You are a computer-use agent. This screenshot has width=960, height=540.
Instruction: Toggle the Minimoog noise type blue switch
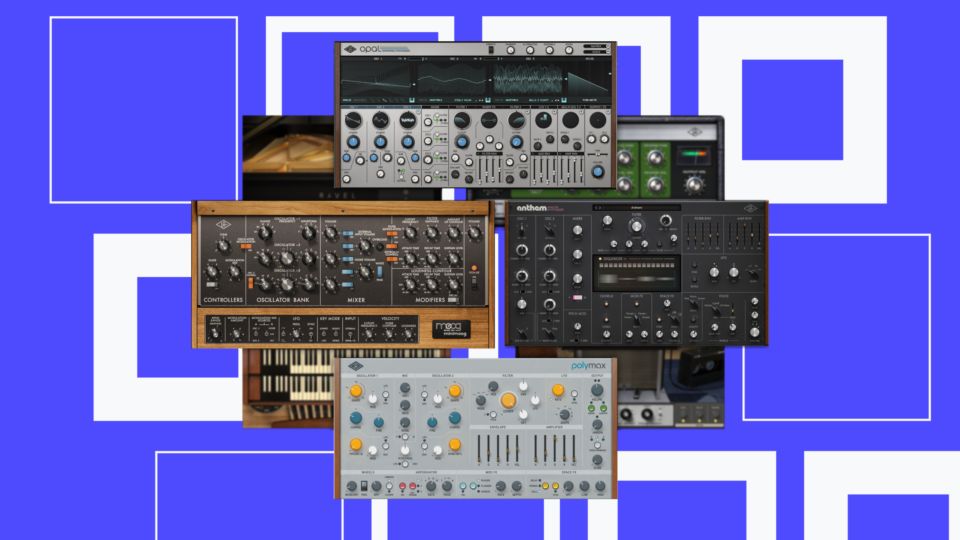[379, 271]
